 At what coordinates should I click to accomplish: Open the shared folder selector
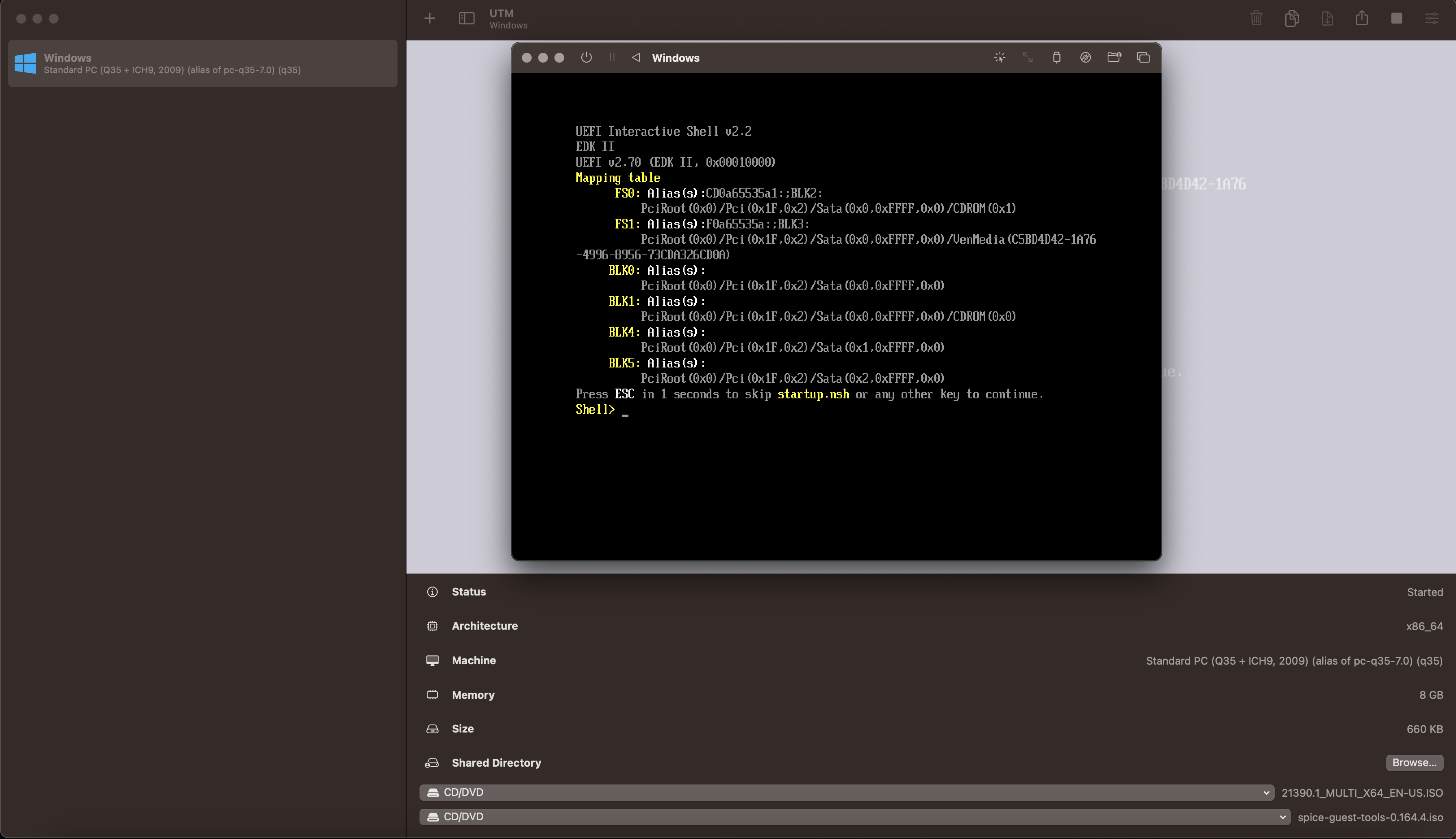pos(1114,58)
